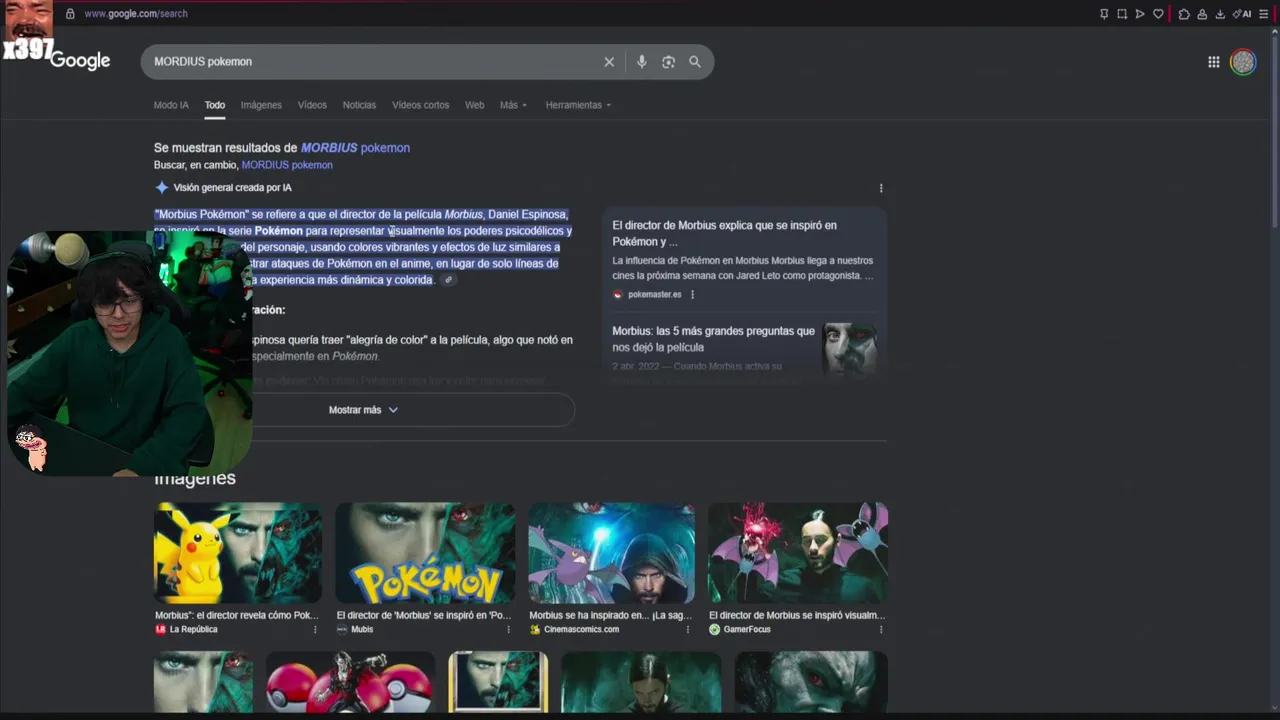This screenshot has width=1280, height=720.
Task: Open three-dot menu for GamerFocus image
Action: tap(881, 630)
